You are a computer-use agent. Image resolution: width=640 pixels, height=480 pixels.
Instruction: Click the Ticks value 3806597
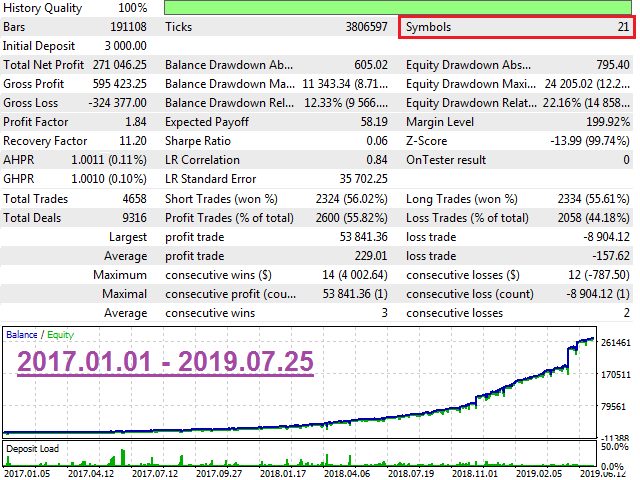(x=360, y=27)
